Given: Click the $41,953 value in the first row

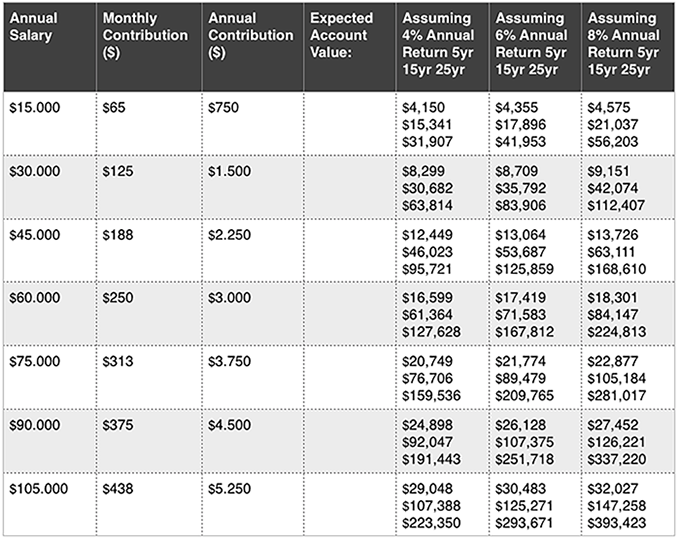Looking at the screenshot, I should 522,142.
